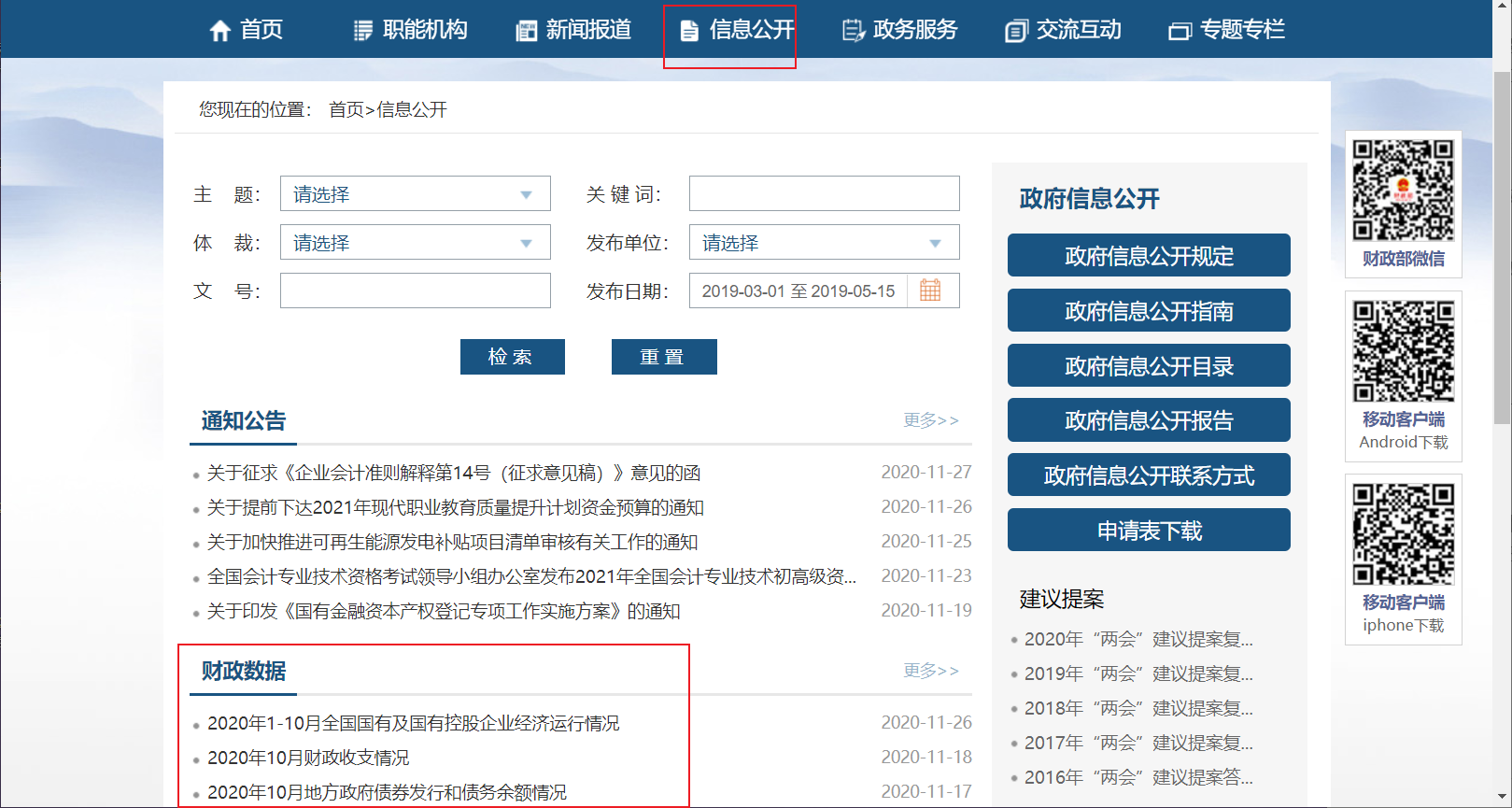Open 政府信息公开联系方式 button
Image resolution: width=1512 pixels, height=808 pixels.
click(1149, 475)
